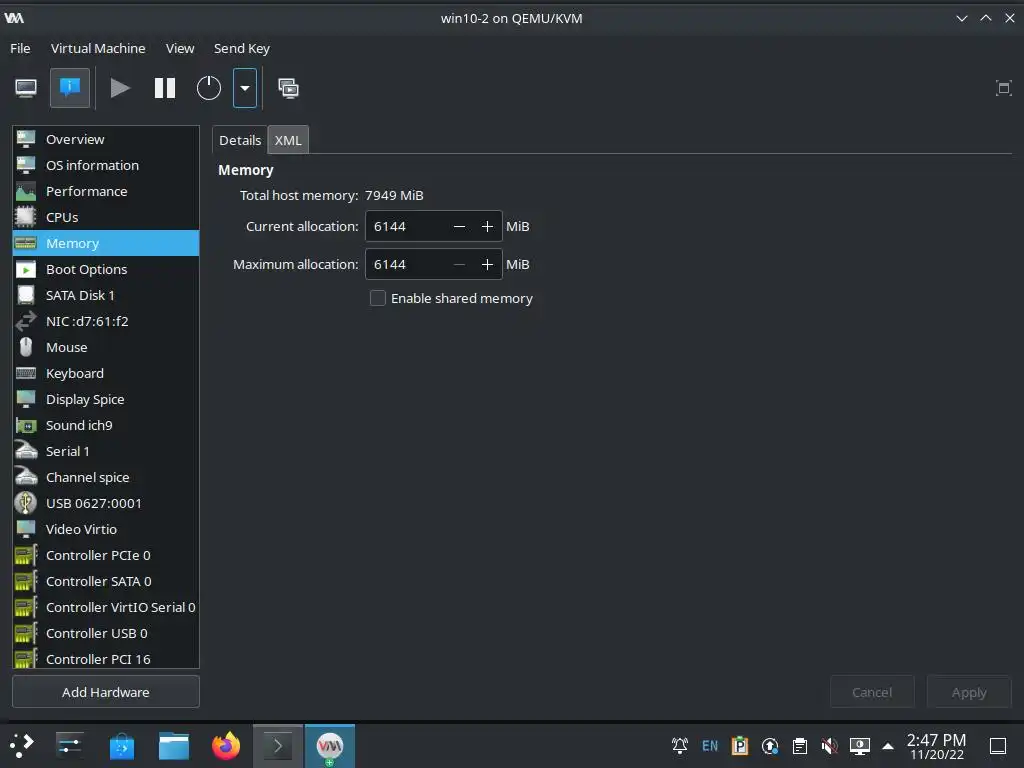Launch Firefox from the taskbar
The image size is (1024, 768).
coord(226,745)
